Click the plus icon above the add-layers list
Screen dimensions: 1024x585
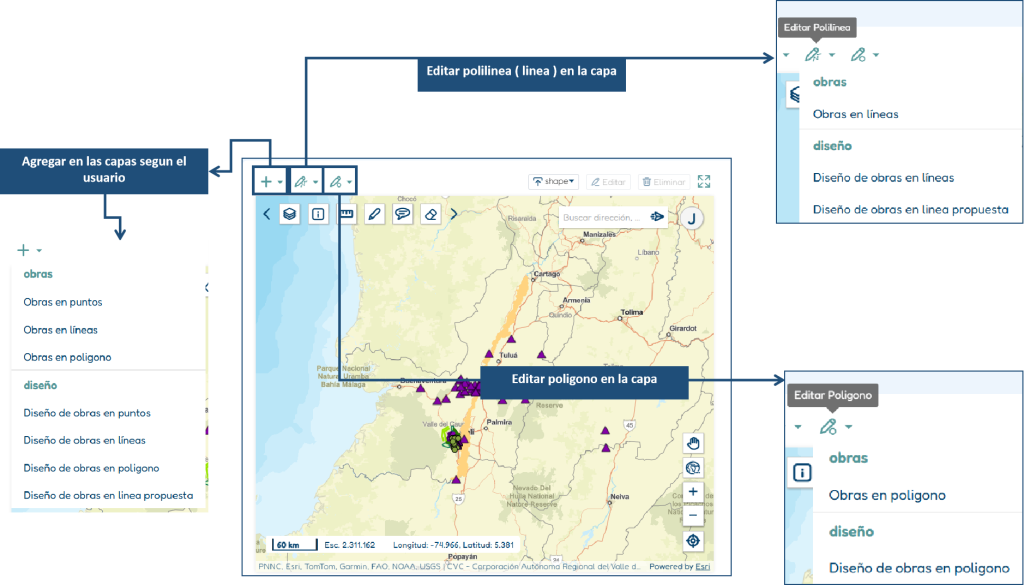(24, 250)
